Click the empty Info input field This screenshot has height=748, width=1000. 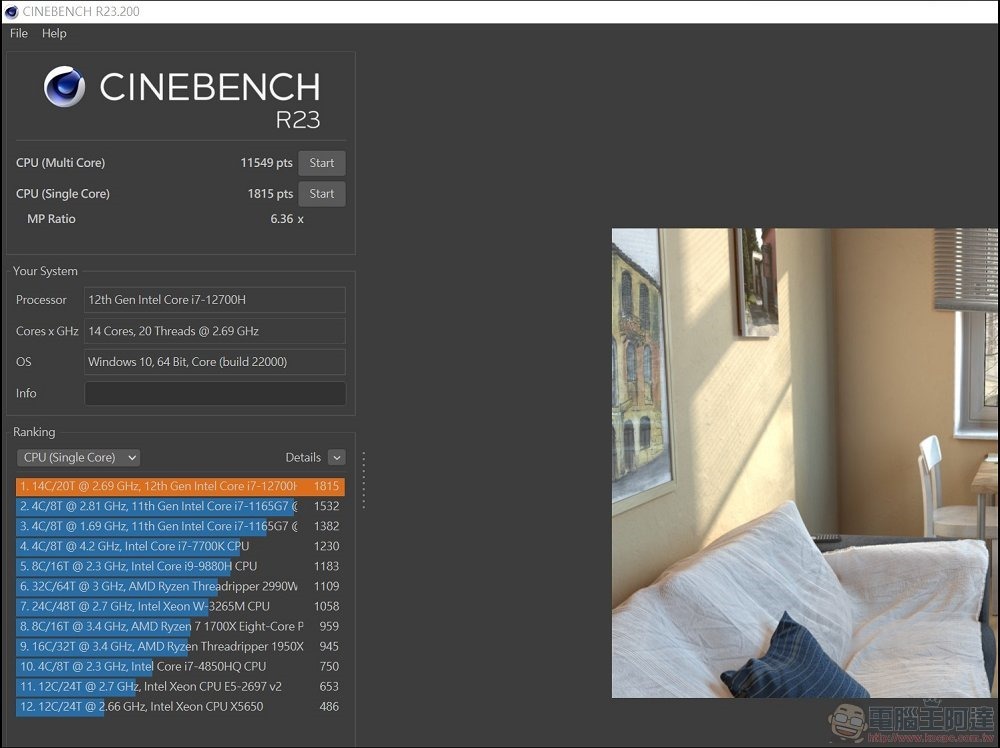(215, 393)
